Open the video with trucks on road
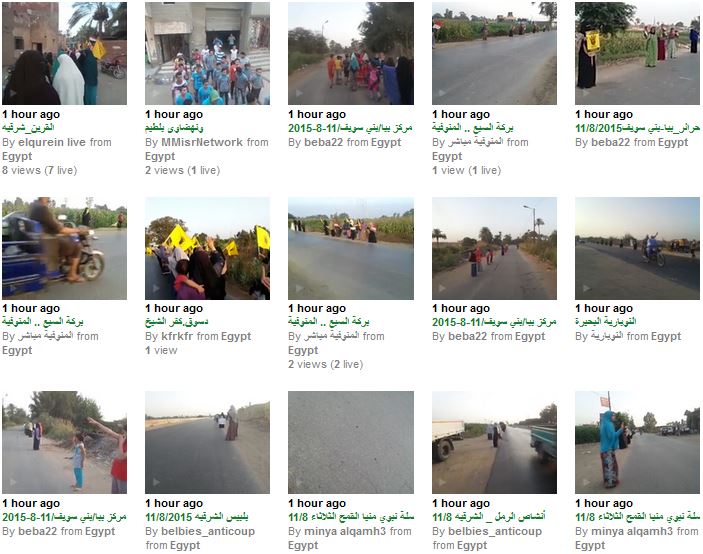Screen dimensions: 703x554 click(495, 442)
